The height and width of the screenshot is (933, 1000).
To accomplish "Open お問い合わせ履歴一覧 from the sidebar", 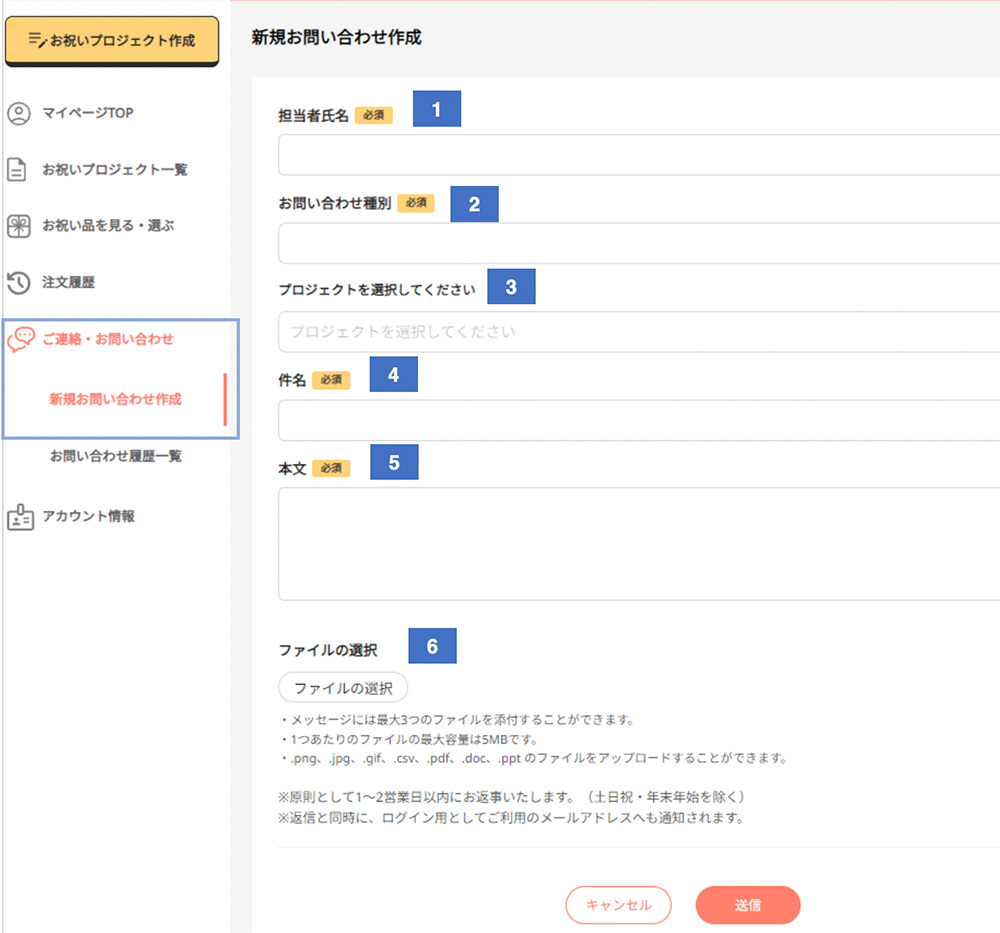I will click(115, 456).
